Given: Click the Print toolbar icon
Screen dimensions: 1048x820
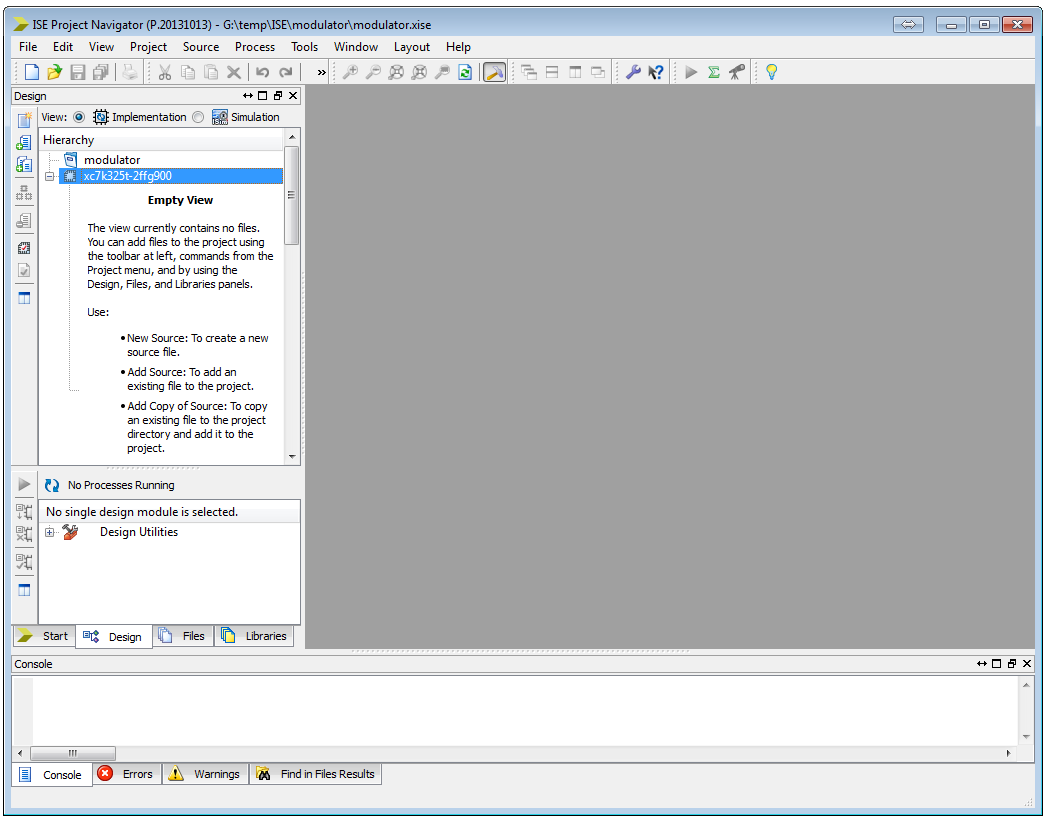Looking at the screenshot, I should 130,72.
